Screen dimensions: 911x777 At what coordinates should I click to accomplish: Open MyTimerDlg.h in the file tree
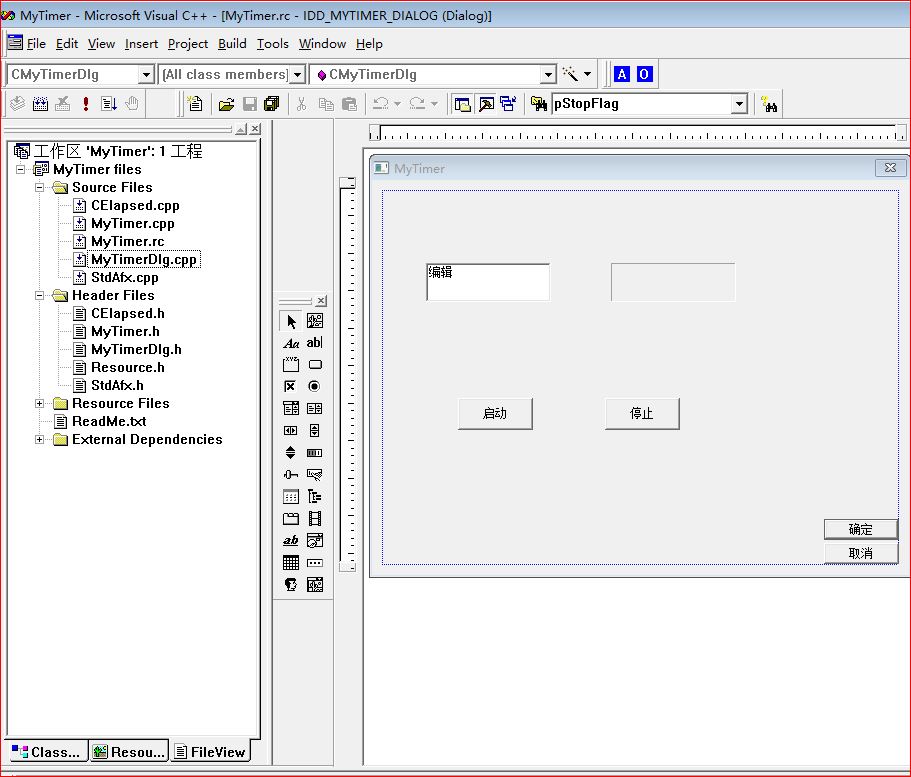coord(136,349)
